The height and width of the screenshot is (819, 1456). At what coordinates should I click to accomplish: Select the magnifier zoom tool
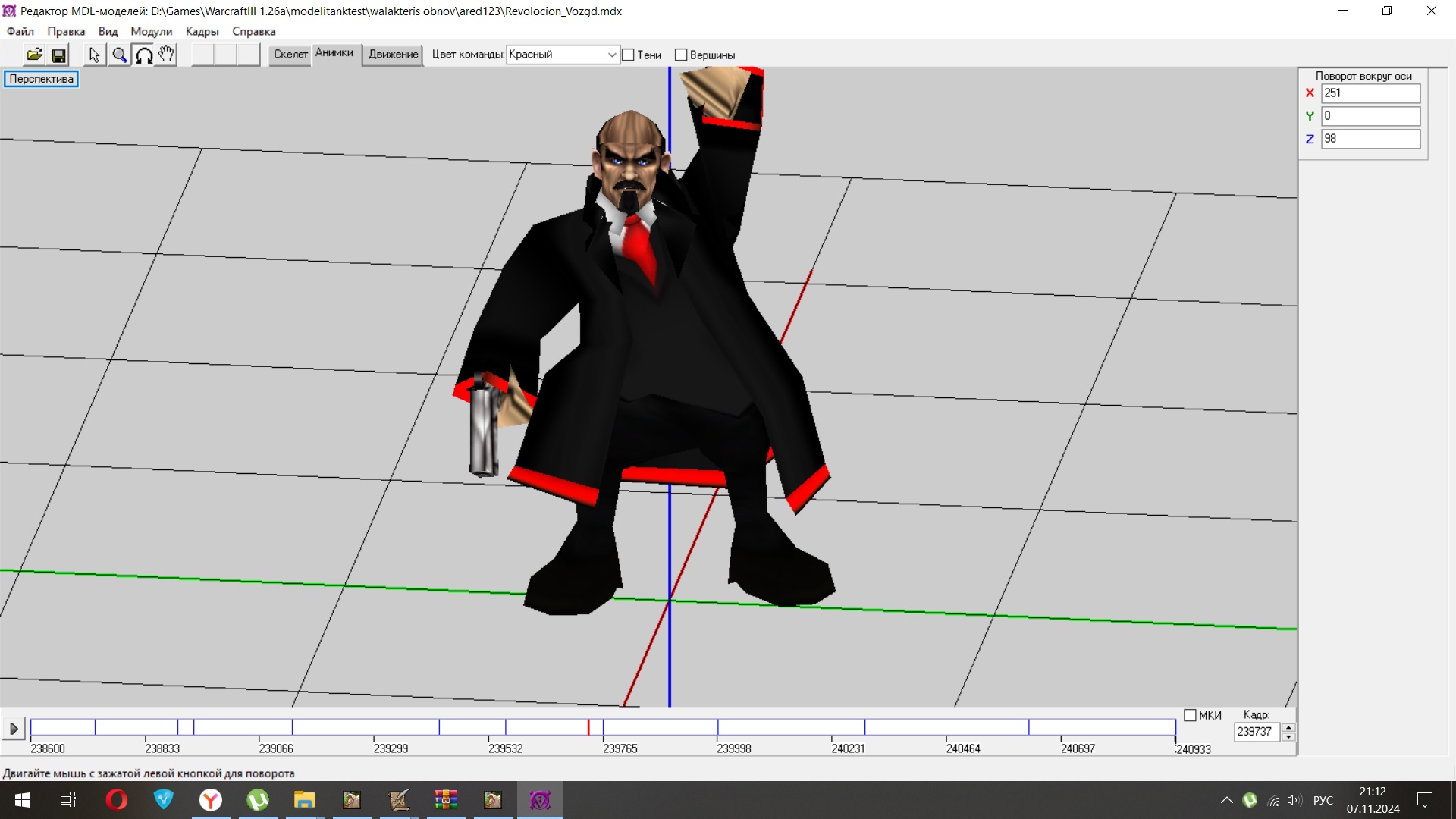[x=119, y=55]
